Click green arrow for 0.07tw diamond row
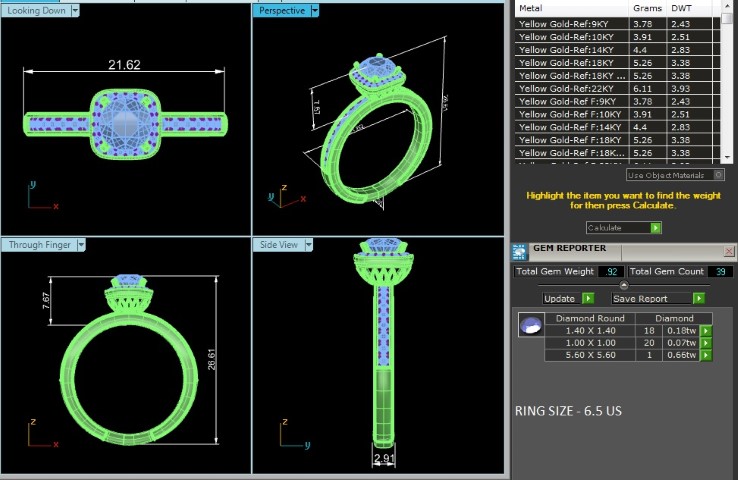This screenshot has height=480, width=738. coord(705,342)
